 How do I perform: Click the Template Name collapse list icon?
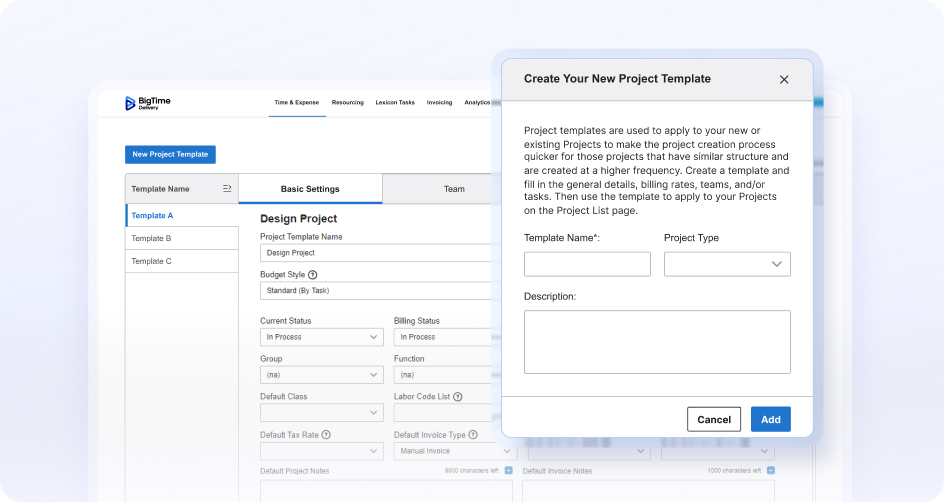point(227,189)
